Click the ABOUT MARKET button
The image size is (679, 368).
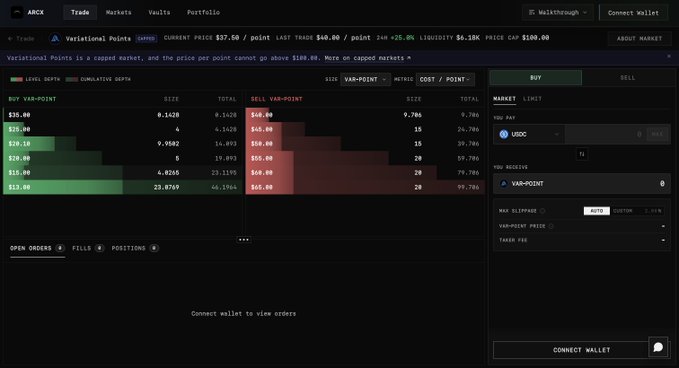[640, 39]
